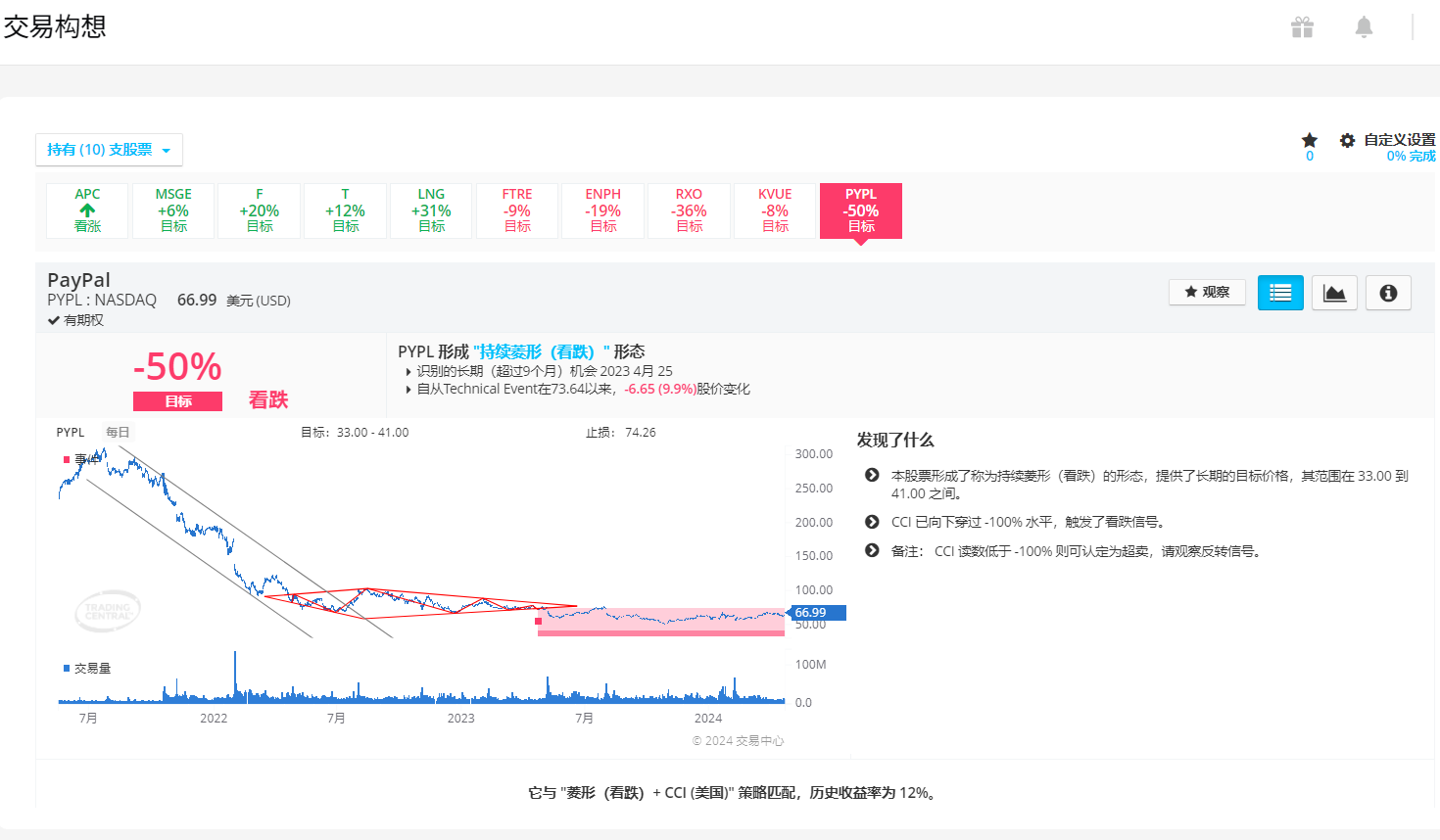
Task: Click the © 2024 交易中心 copyright text
Action: (x=738, y=741)
